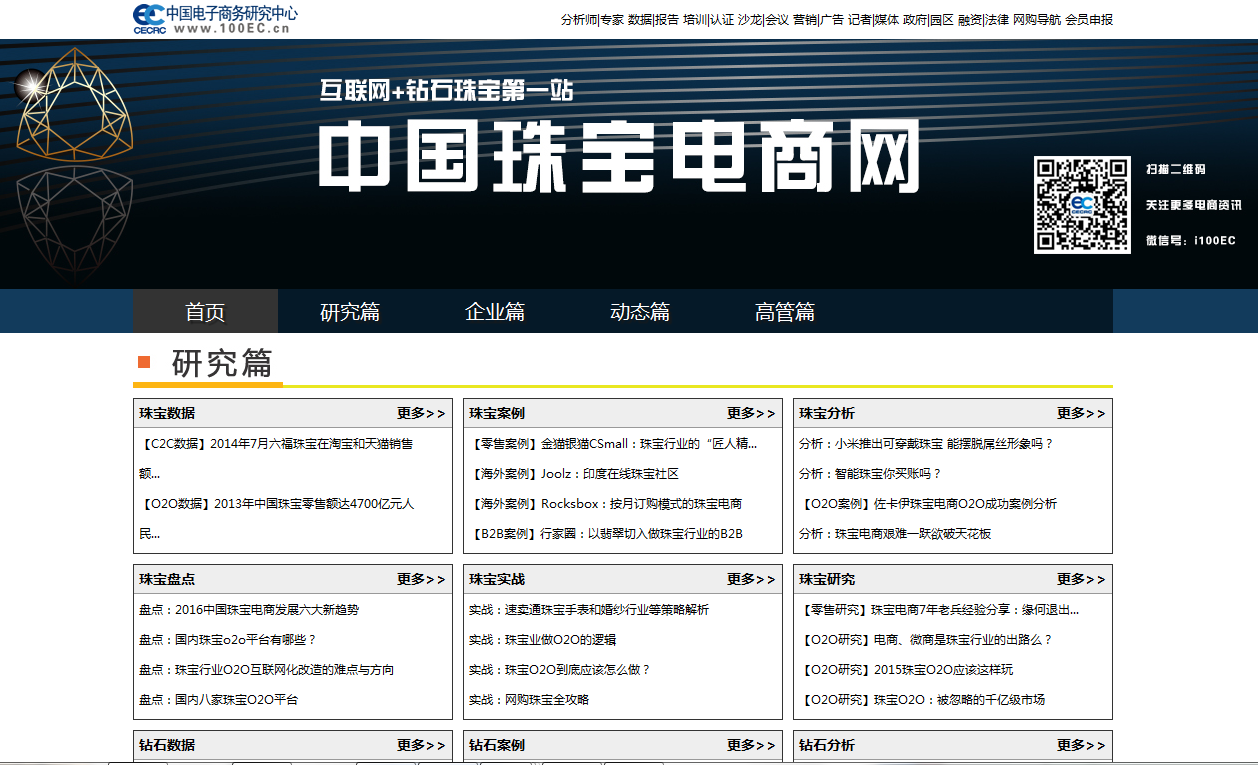Click the QR code image in banner
This screenshot has height=765, width=1258.
[1082, 205]
